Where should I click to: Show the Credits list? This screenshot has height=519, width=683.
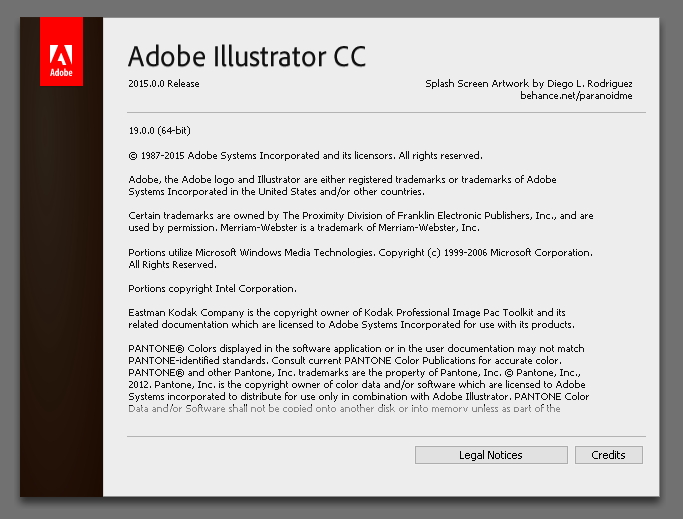click(x=608, y=455)
